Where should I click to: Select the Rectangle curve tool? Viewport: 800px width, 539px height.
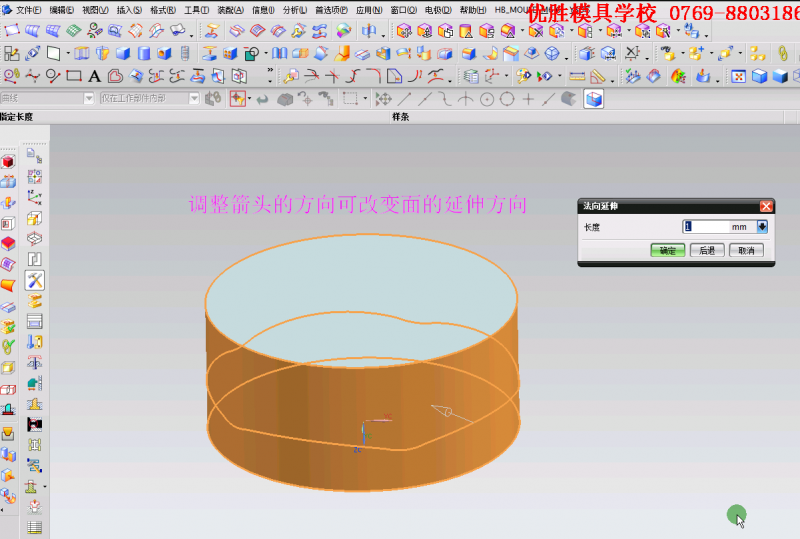[74, 77]
